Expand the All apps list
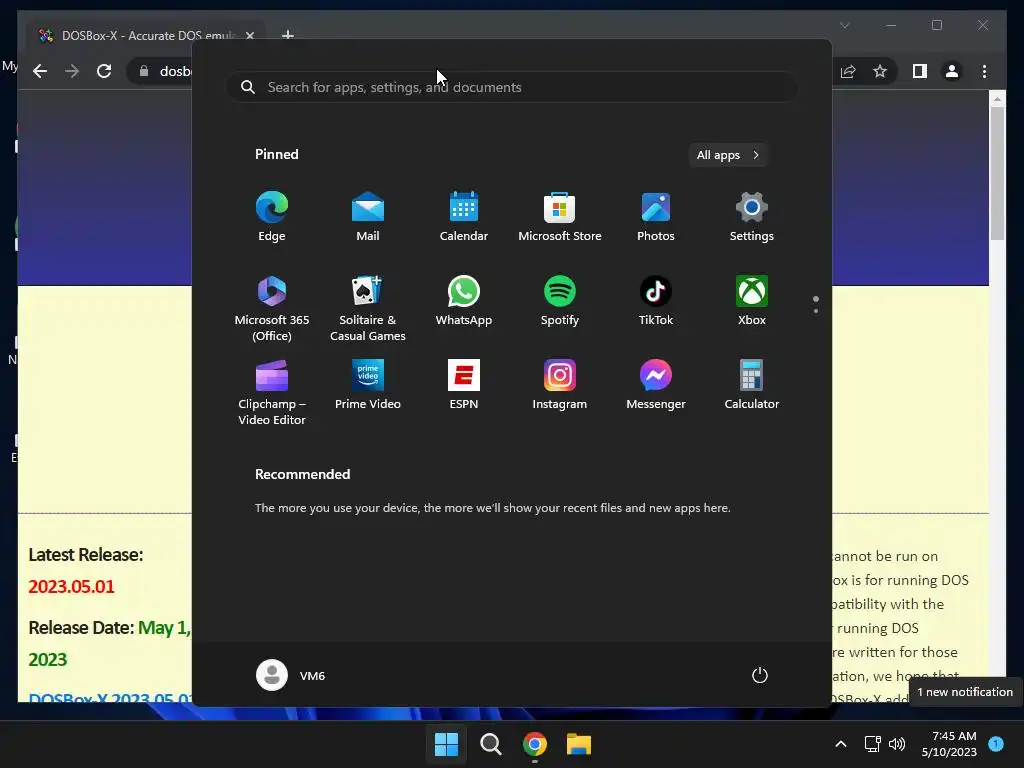This screenshot has width=1024, height=768. 728,155
